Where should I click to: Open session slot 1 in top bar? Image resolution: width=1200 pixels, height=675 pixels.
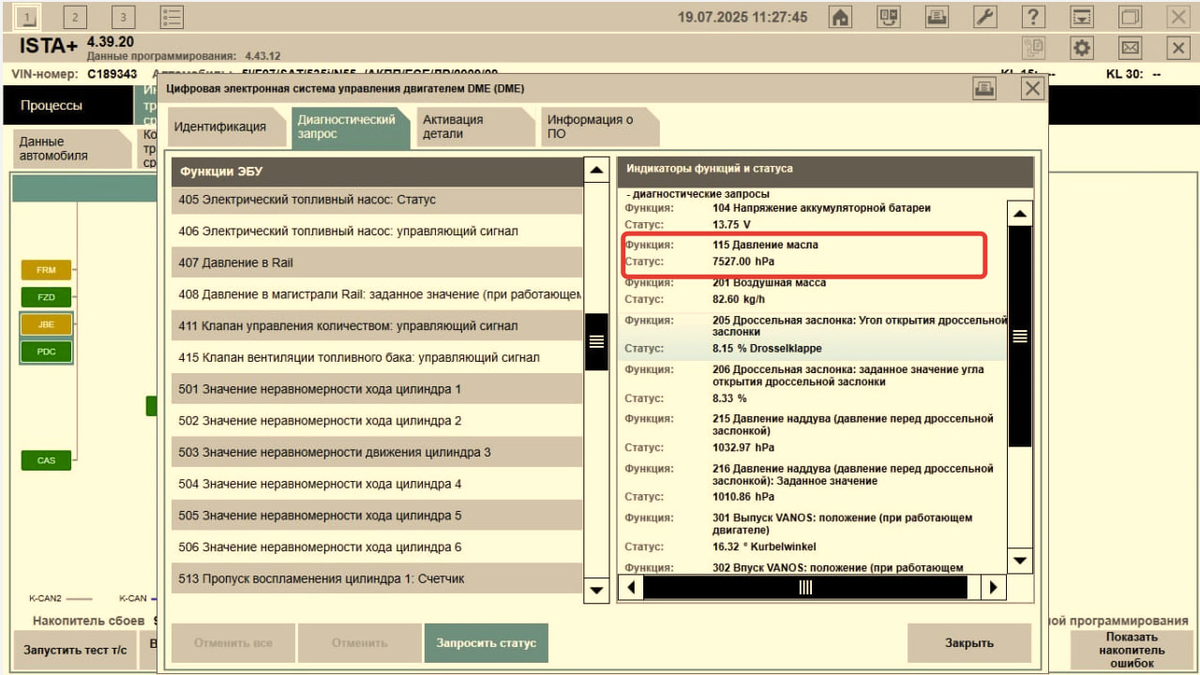pyautogui.click(x=29, y=17)
